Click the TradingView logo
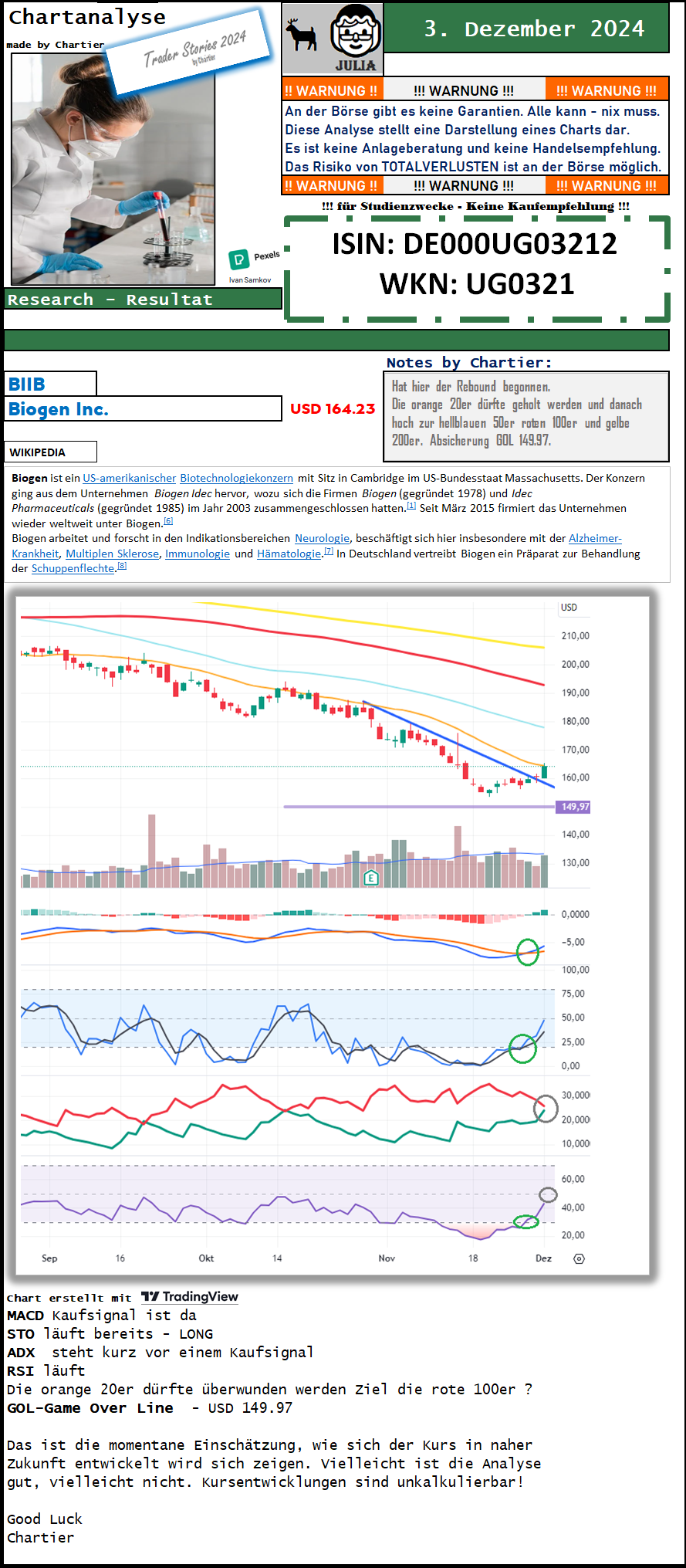 [190, 1297]
